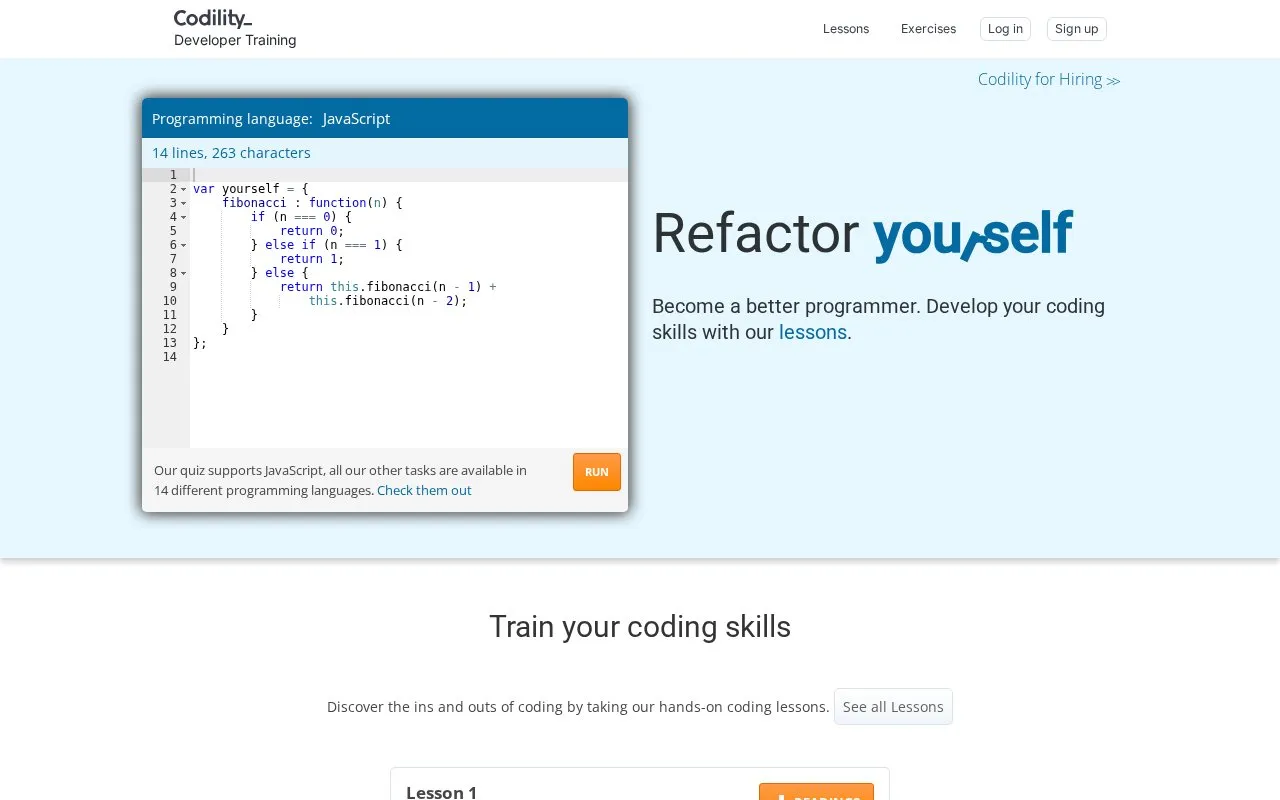Click the Sign up button
This screenshot has width=1280, height=800.
click(1076, 29)
